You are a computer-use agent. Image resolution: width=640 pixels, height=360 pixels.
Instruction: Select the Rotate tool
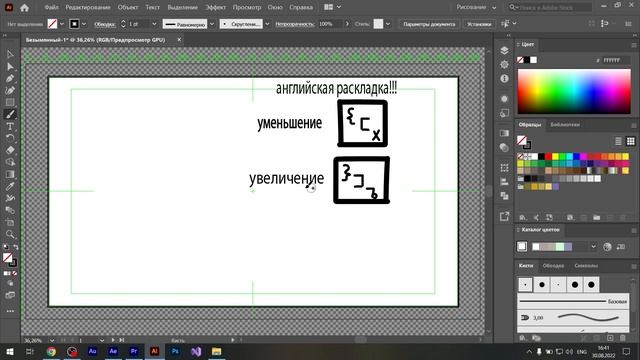click(10, 138)
